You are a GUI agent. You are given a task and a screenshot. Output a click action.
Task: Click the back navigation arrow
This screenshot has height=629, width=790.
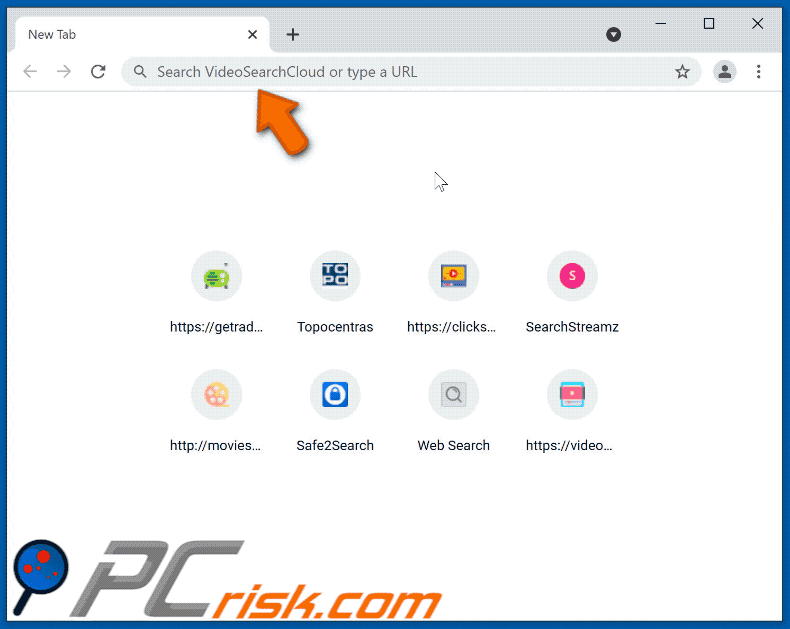pyautogui.click(x=30, y=72)
